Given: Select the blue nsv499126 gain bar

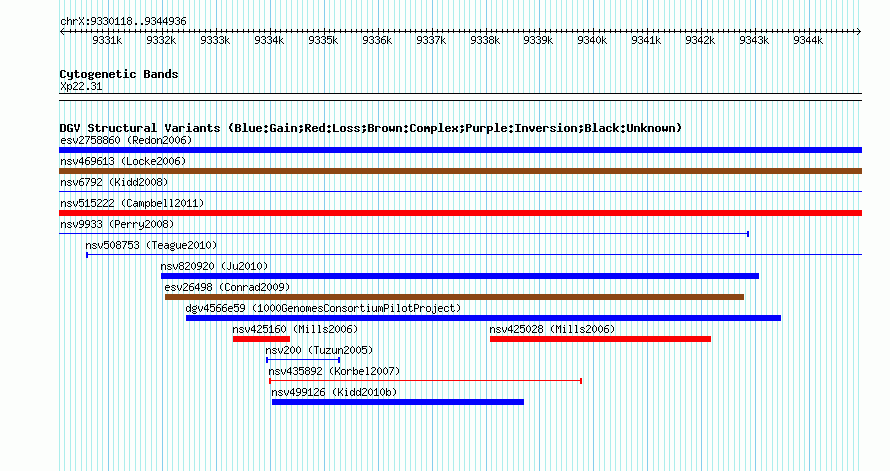Looking at the screenshot, I should coord(398,402).
